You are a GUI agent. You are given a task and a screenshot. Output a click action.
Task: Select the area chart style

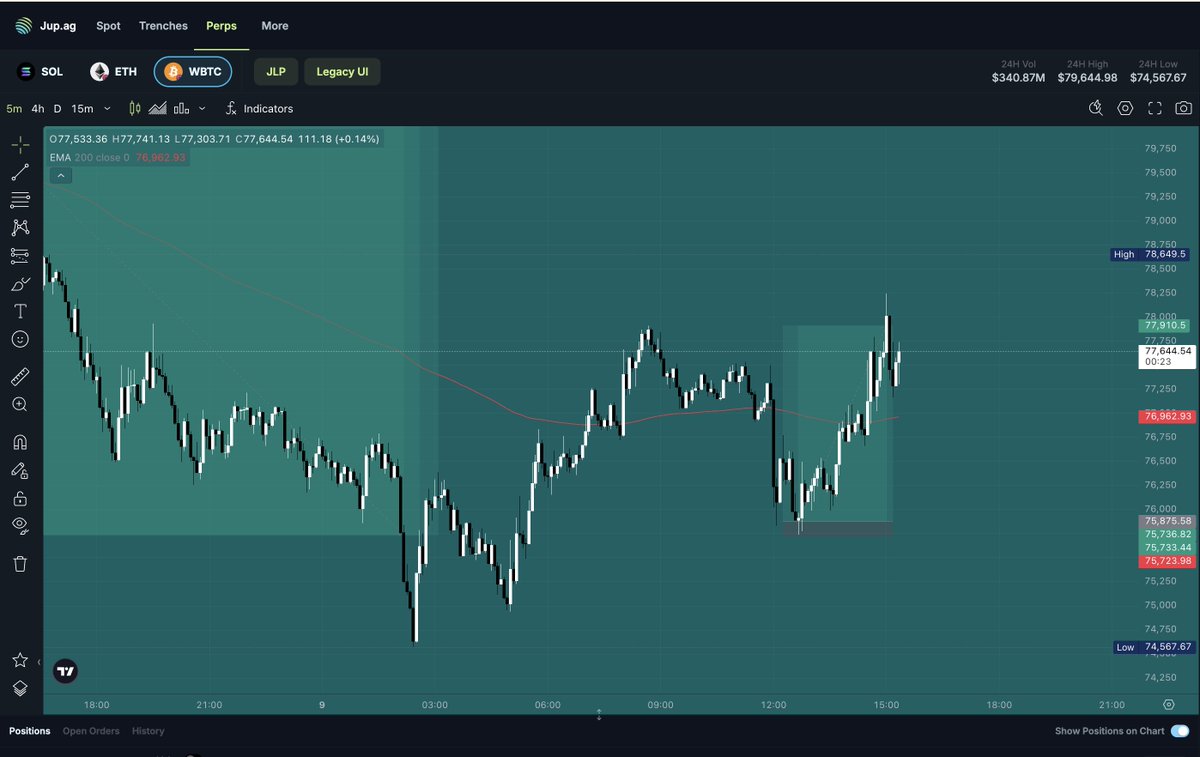coord(158,108)
